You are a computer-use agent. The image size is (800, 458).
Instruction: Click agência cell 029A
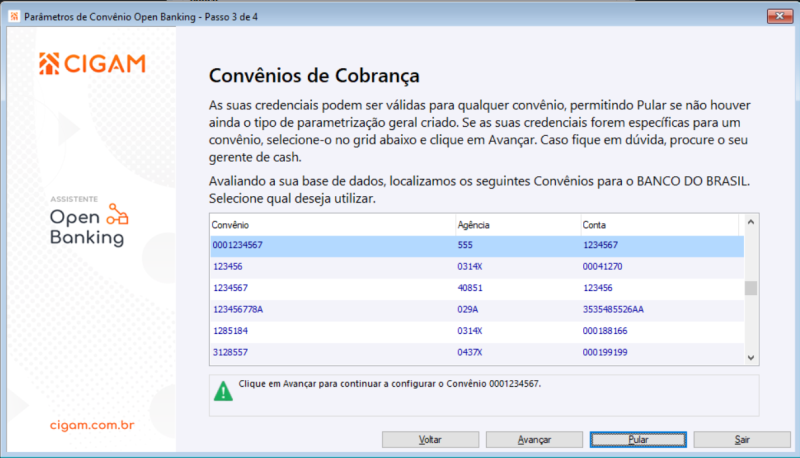(x=468, y=310)
